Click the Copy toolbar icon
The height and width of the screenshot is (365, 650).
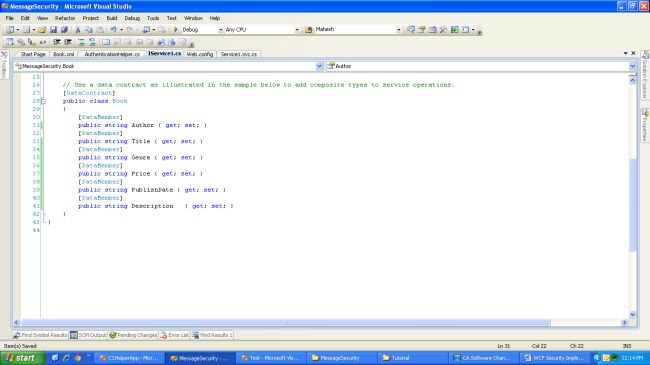[x=89, y=30]
